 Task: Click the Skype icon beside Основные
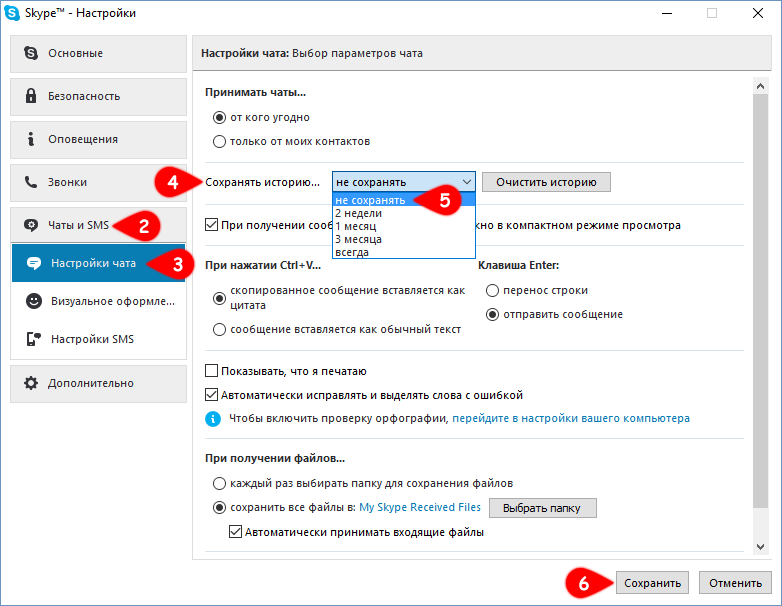31,53
